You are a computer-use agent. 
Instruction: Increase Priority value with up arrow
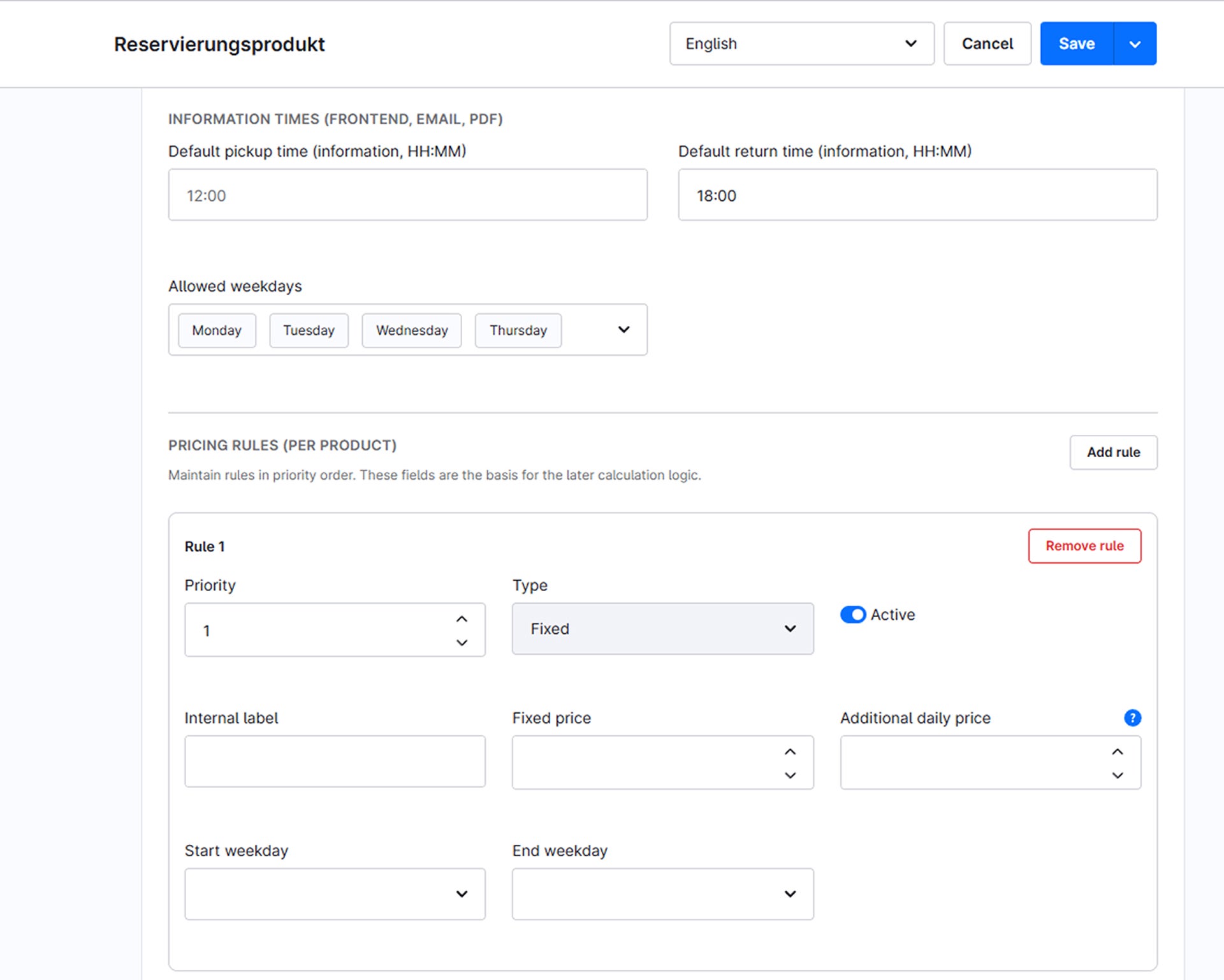click(462, 619)
